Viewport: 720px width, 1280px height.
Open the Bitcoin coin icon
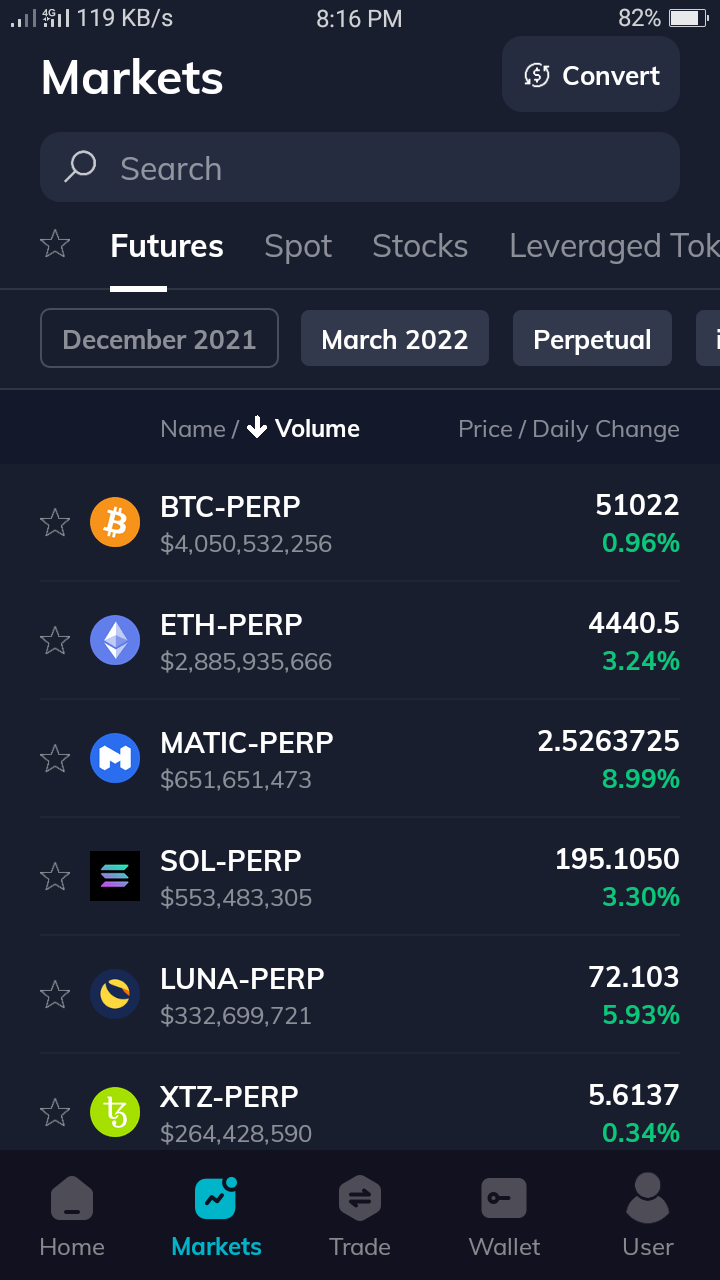[x=115, y=523]
